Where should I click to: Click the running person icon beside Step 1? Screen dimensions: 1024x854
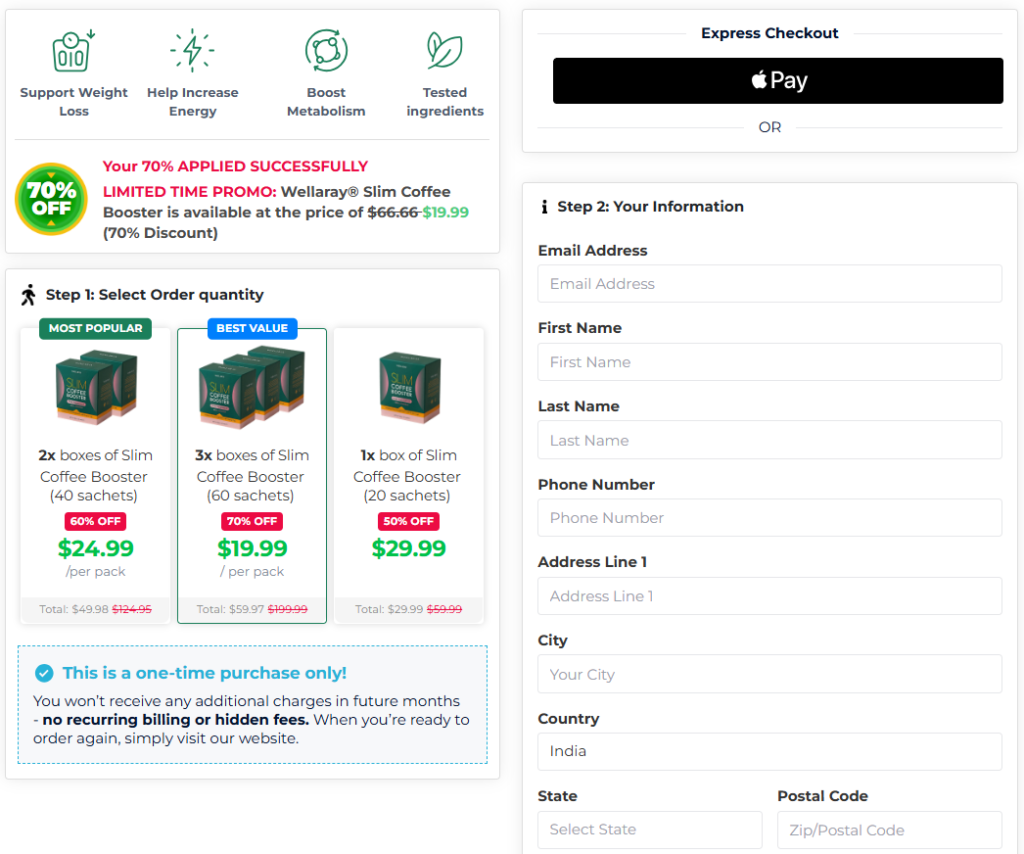pyautogui.click(x=28, y=295)
